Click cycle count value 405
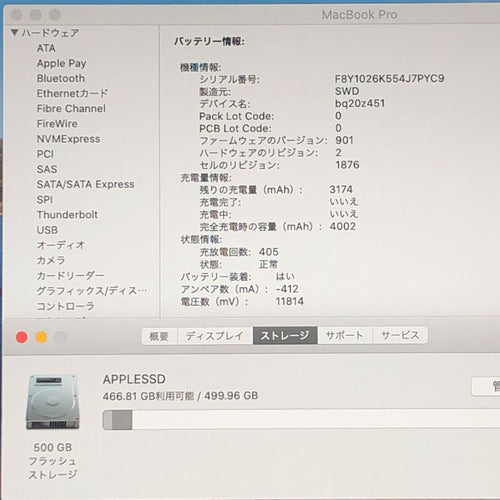The height and width of the screenshot is (500, 500). [x=269, y=252]
